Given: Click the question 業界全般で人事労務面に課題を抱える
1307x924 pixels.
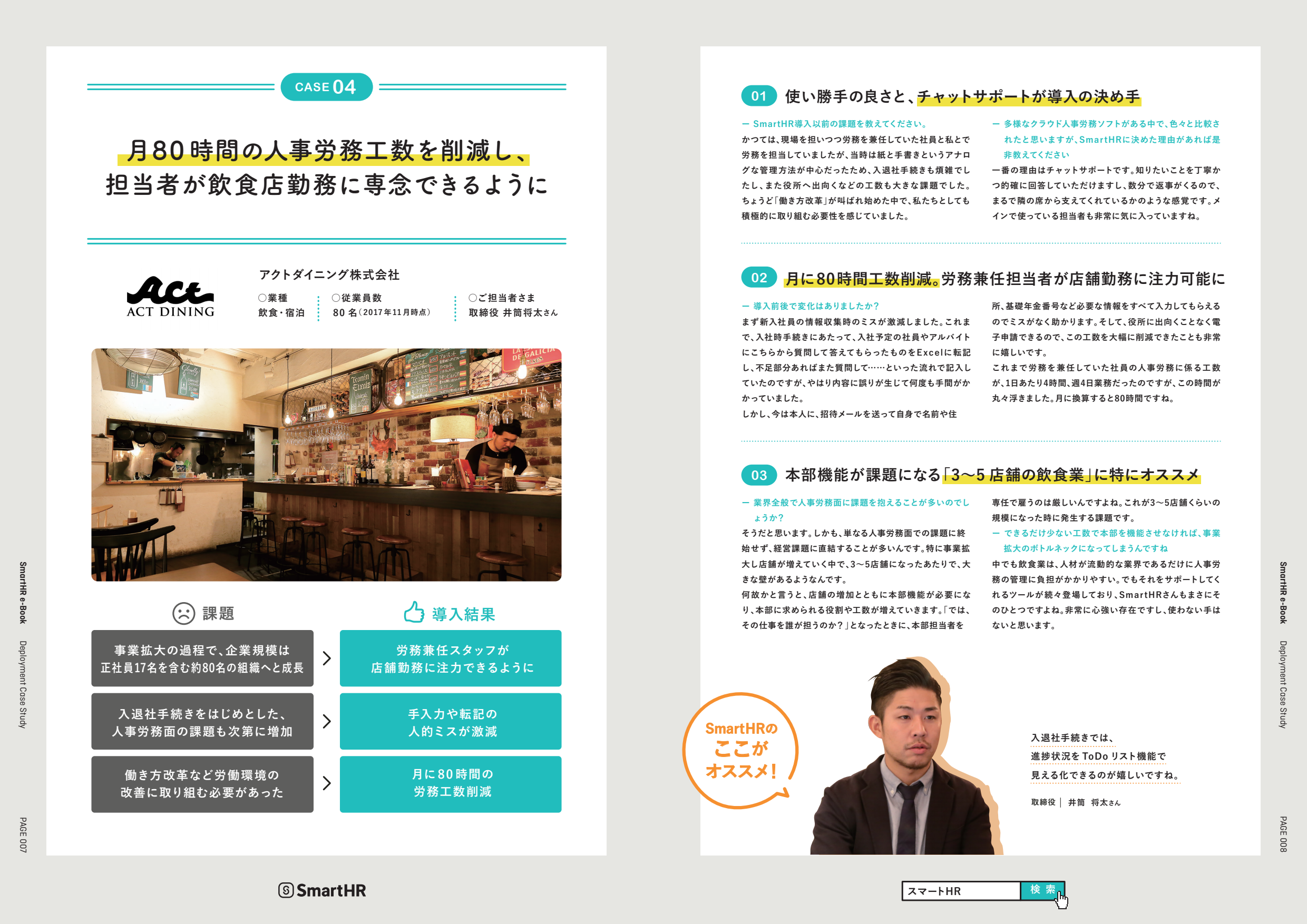Looking at the screenshot, I should pos(855,510).
